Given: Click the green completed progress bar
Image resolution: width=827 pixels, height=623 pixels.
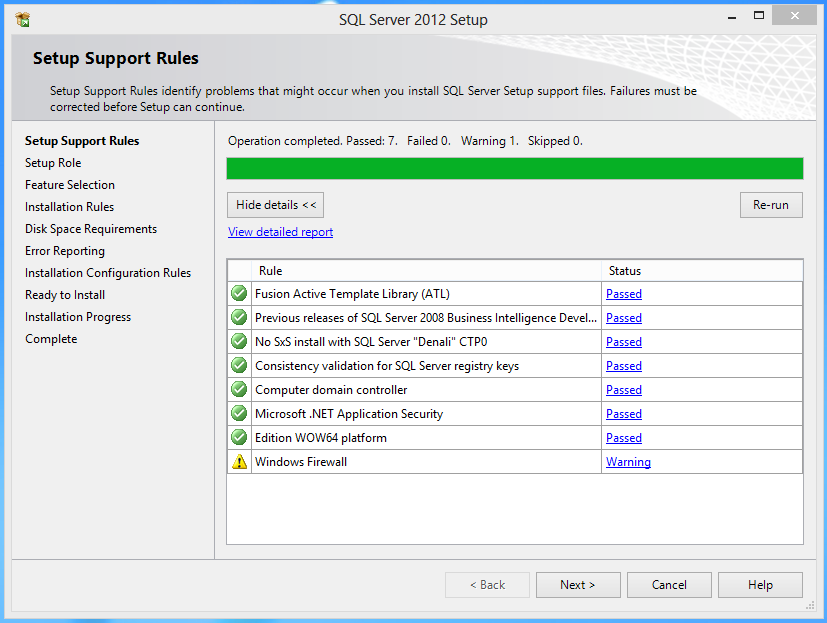Looking at the screenshot, I should pyautogui.click(x=515, y=168).
